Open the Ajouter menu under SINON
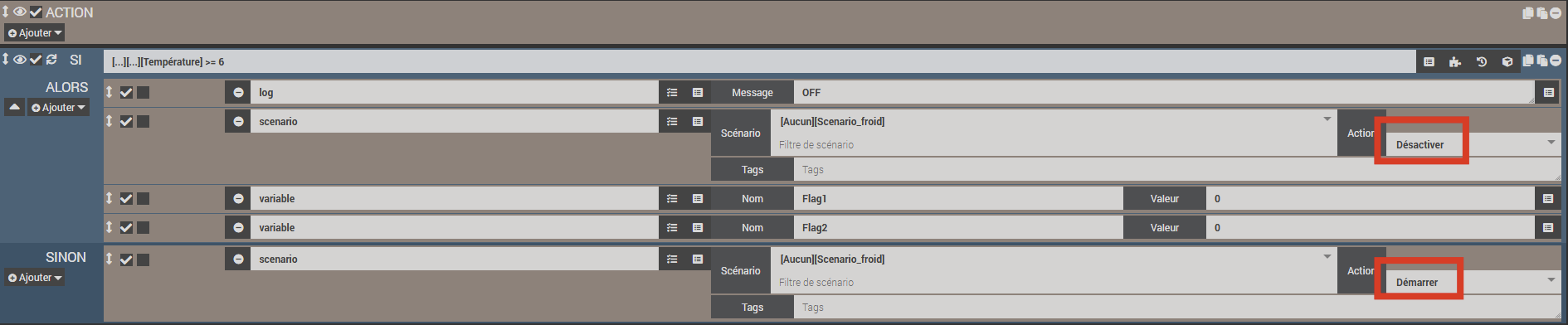 pyautogui.click(x=35, y=278)
